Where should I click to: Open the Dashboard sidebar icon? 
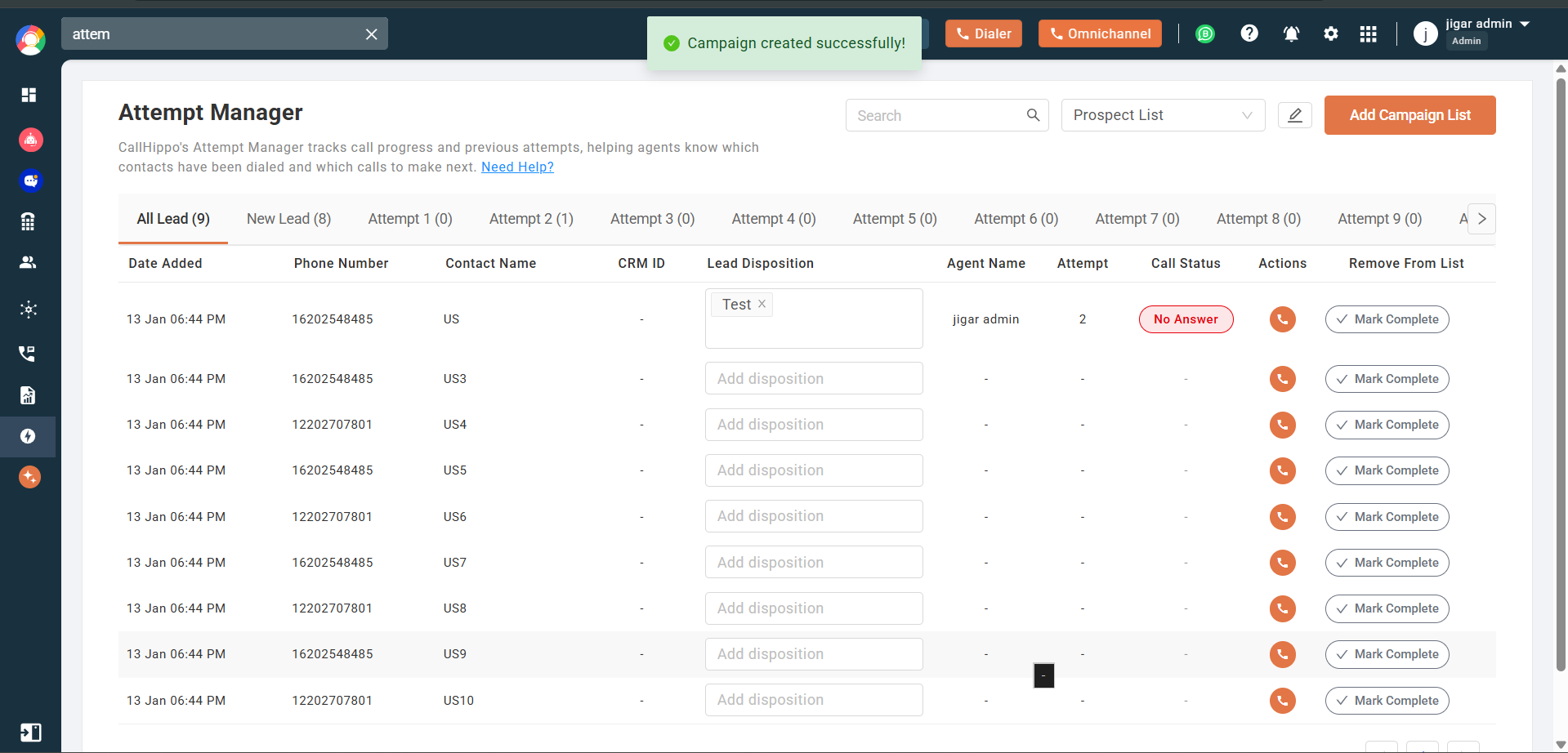[x=29, y=95]
